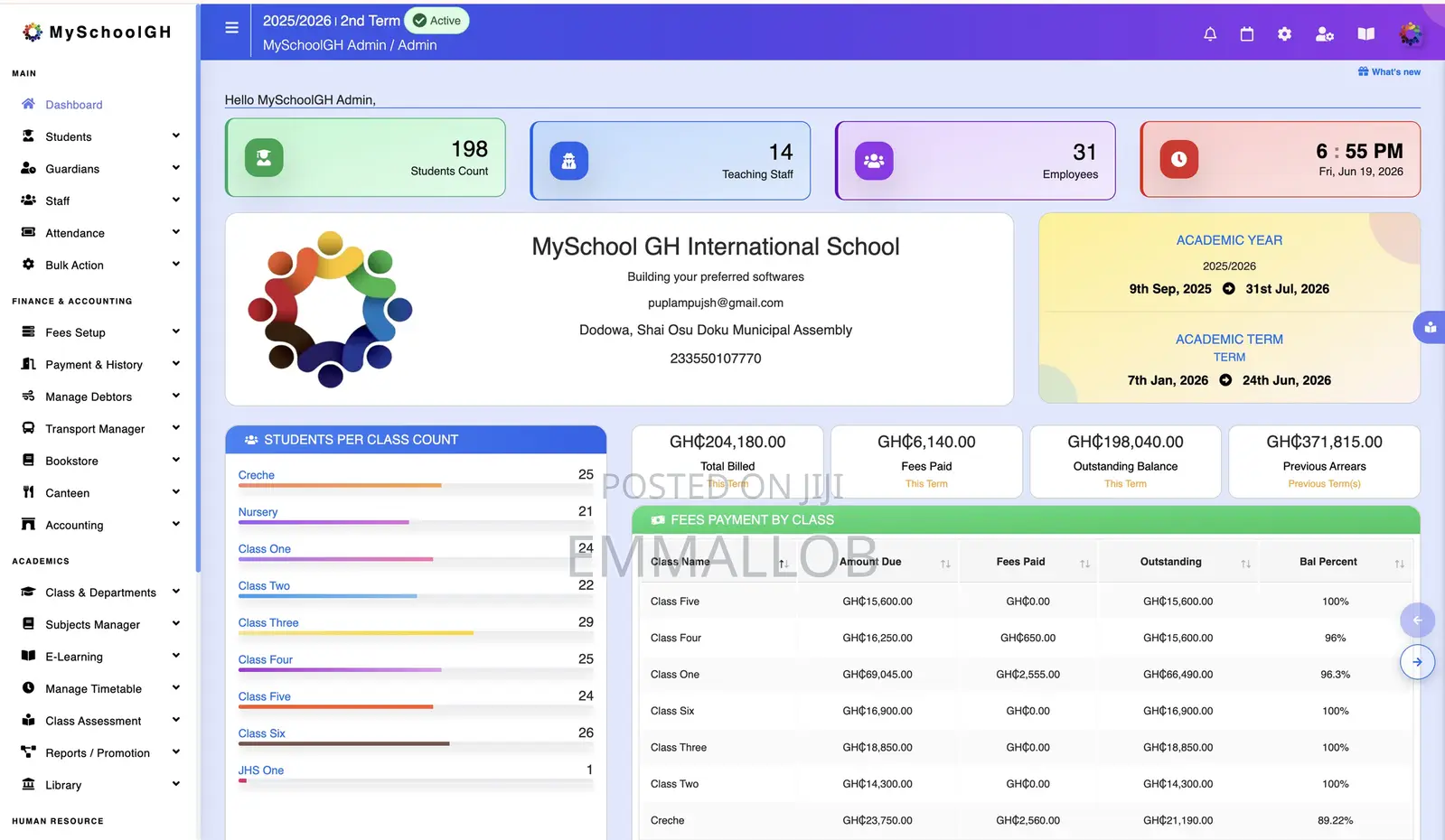The image size is (1445, 840).
Task: Click the floating blue side panel button
Action: (1430, 327)
